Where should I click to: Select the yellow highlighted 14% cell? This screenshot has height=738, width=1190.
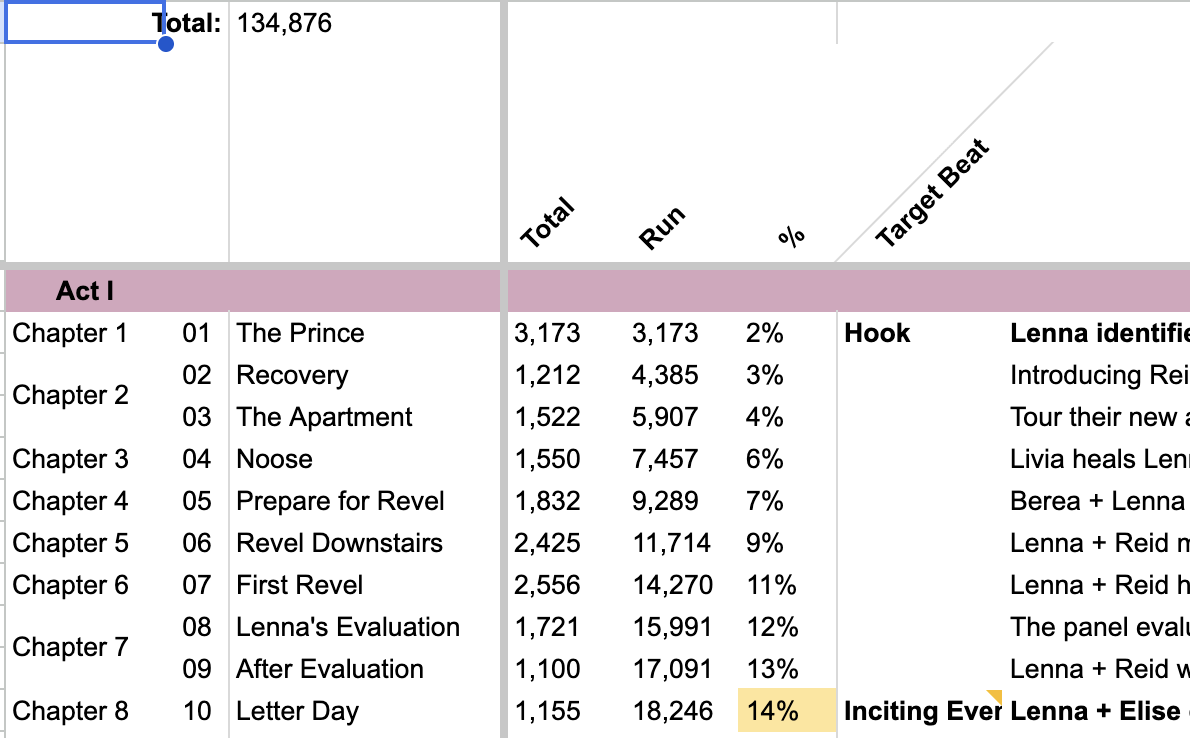(x=786, y=711)
